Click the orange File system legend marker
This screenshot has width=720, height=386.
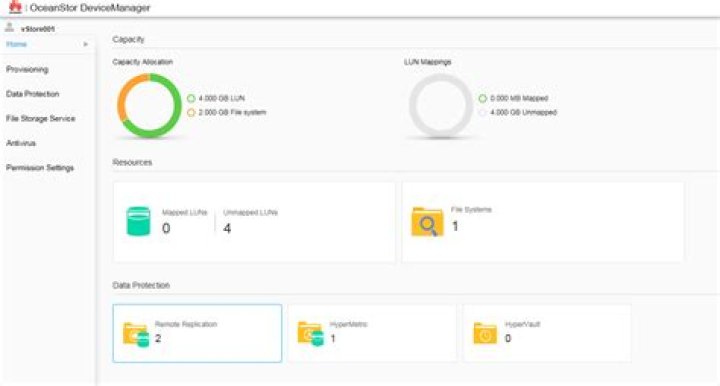coord(191,112)
